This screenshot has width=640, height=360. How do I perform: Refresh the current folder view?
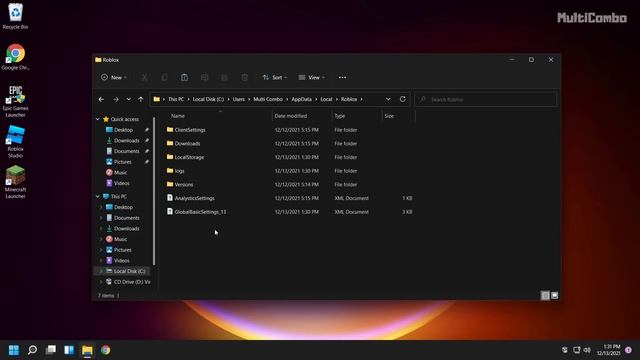(x=402, y=99)
